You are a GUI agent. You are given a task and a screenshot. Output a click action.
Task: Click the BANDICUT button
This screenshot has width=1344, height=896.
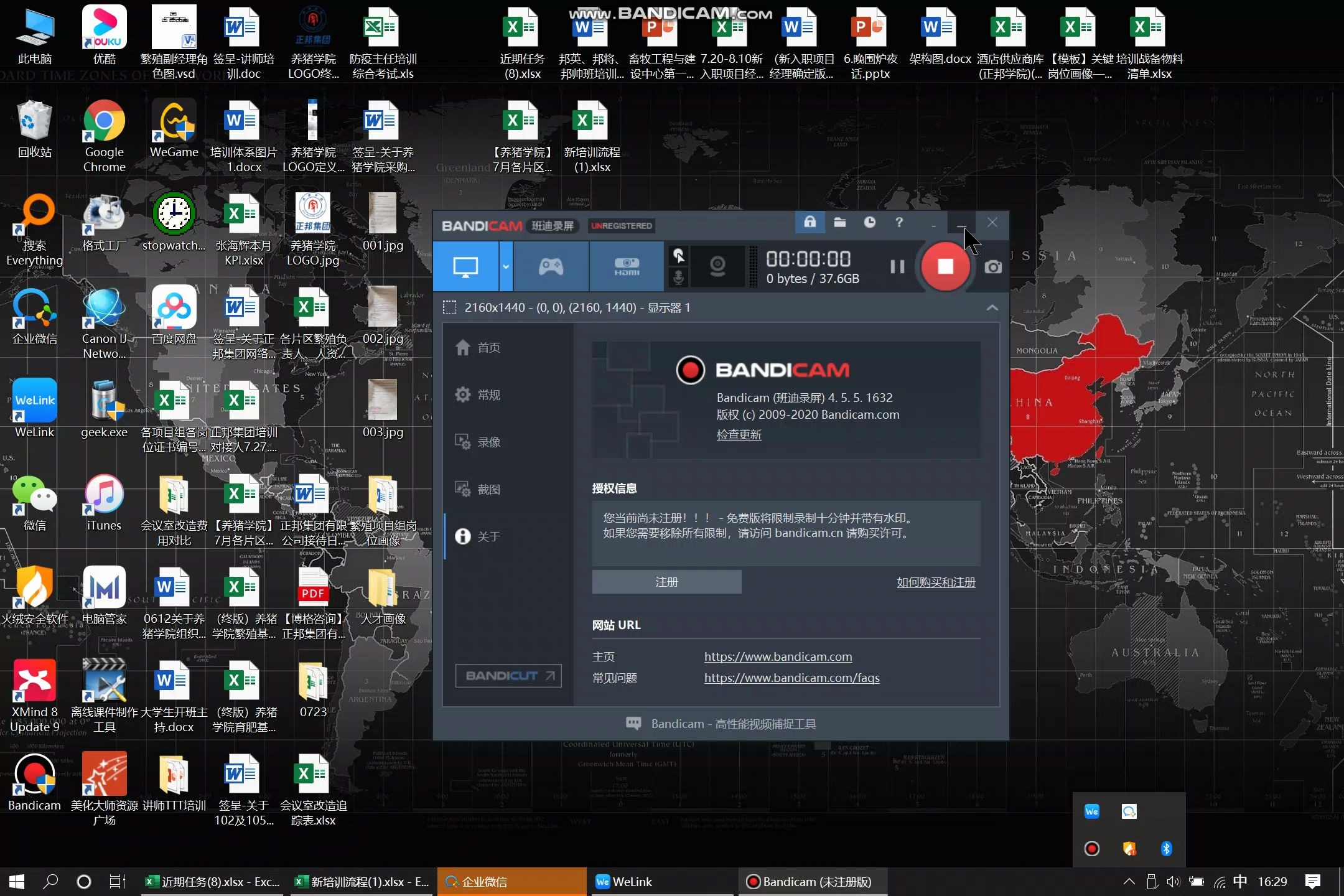(508, 676)
